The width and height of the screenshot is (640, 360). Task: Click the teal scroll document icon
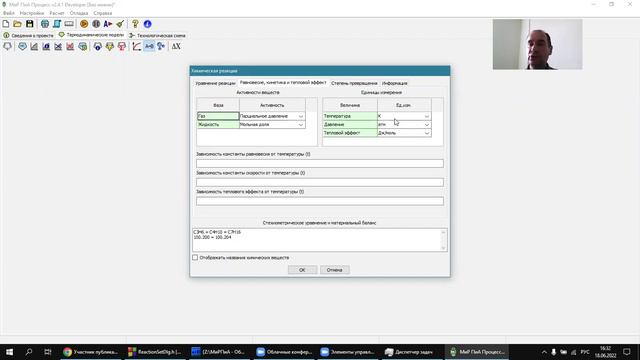57,24
